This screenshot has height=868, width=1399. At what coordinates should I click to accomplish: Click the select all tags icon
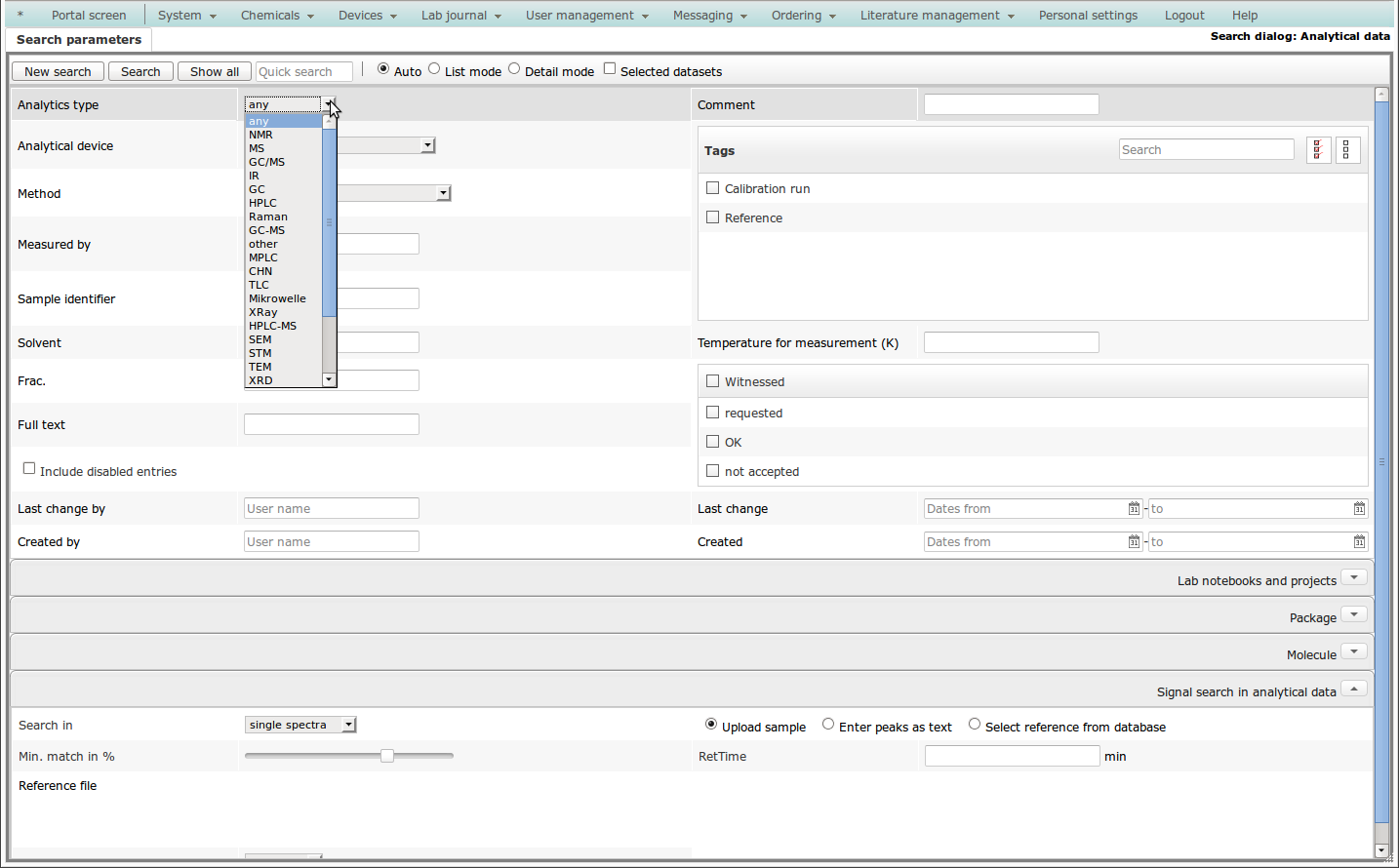[1318, 150]
